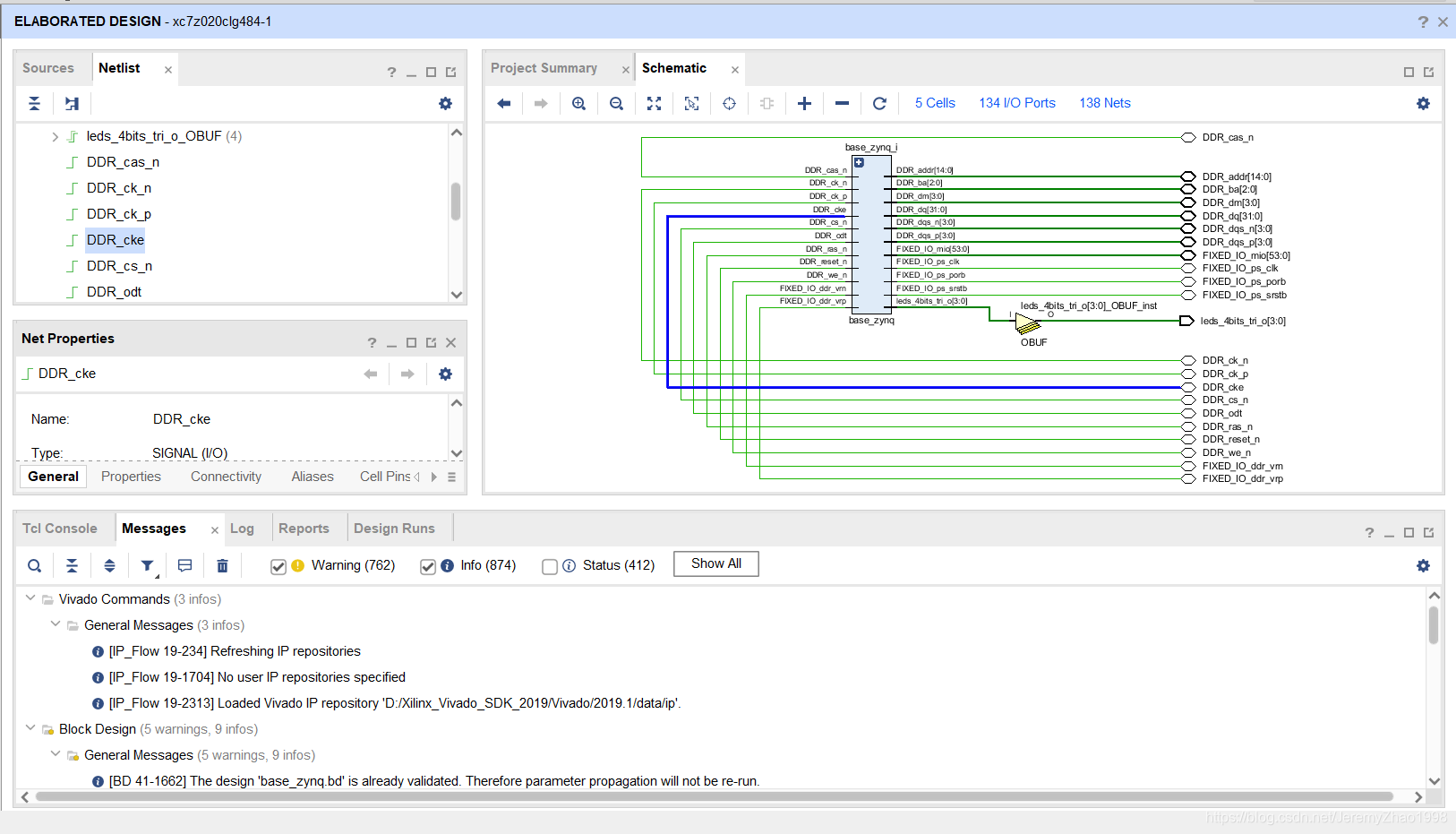The height and width of the screenshot is (834, 1456).
Task: Select the DDR_ck_n net in Netlist
Action: coord(119,188)
